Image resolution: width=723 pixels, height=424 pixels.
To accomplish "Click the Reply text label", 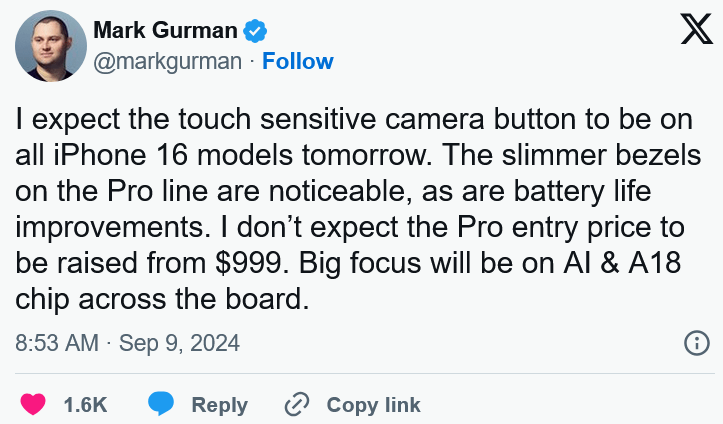I will (219, 405).
